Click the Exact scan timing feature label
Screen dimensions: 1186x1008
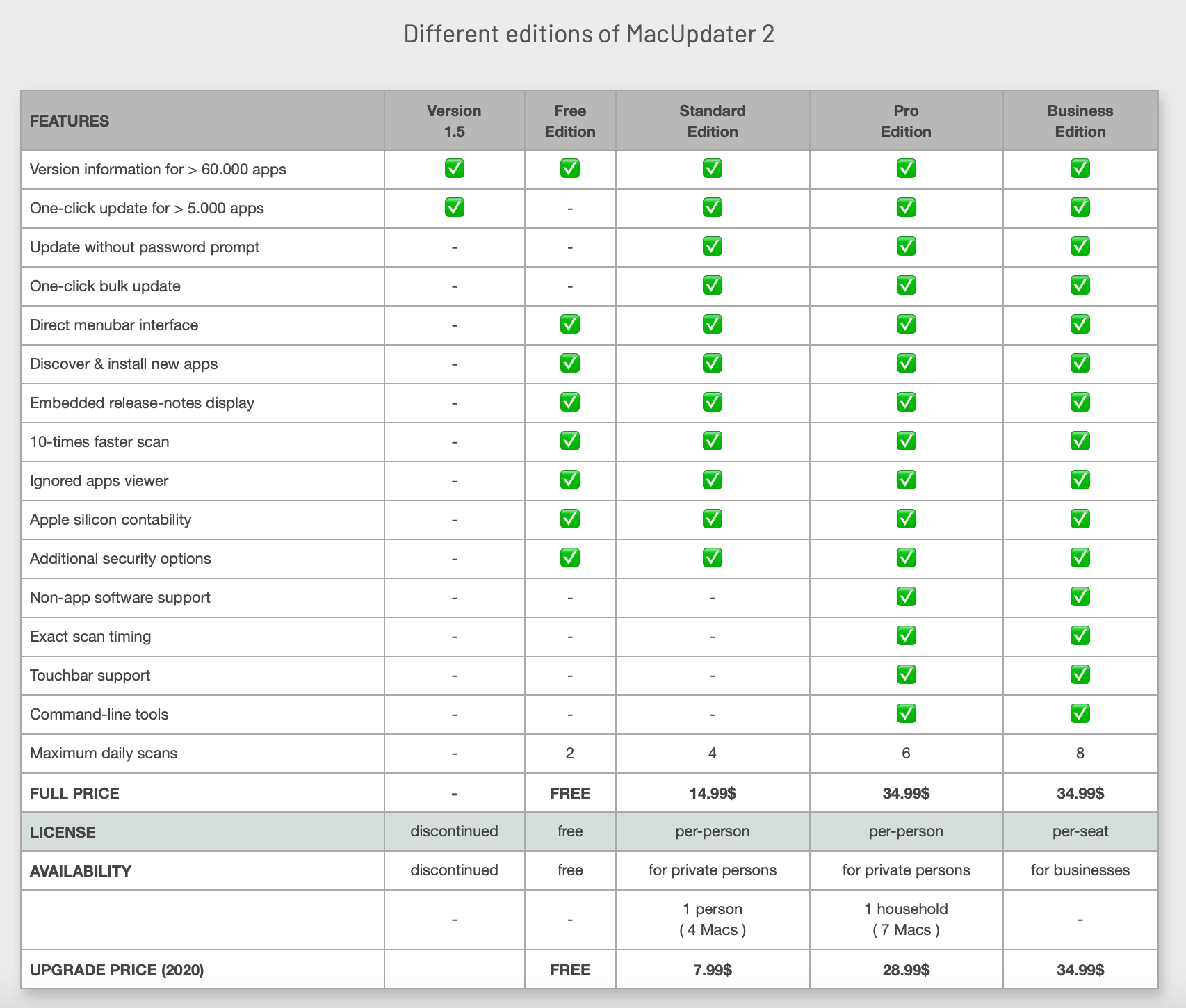coord(90,637)
